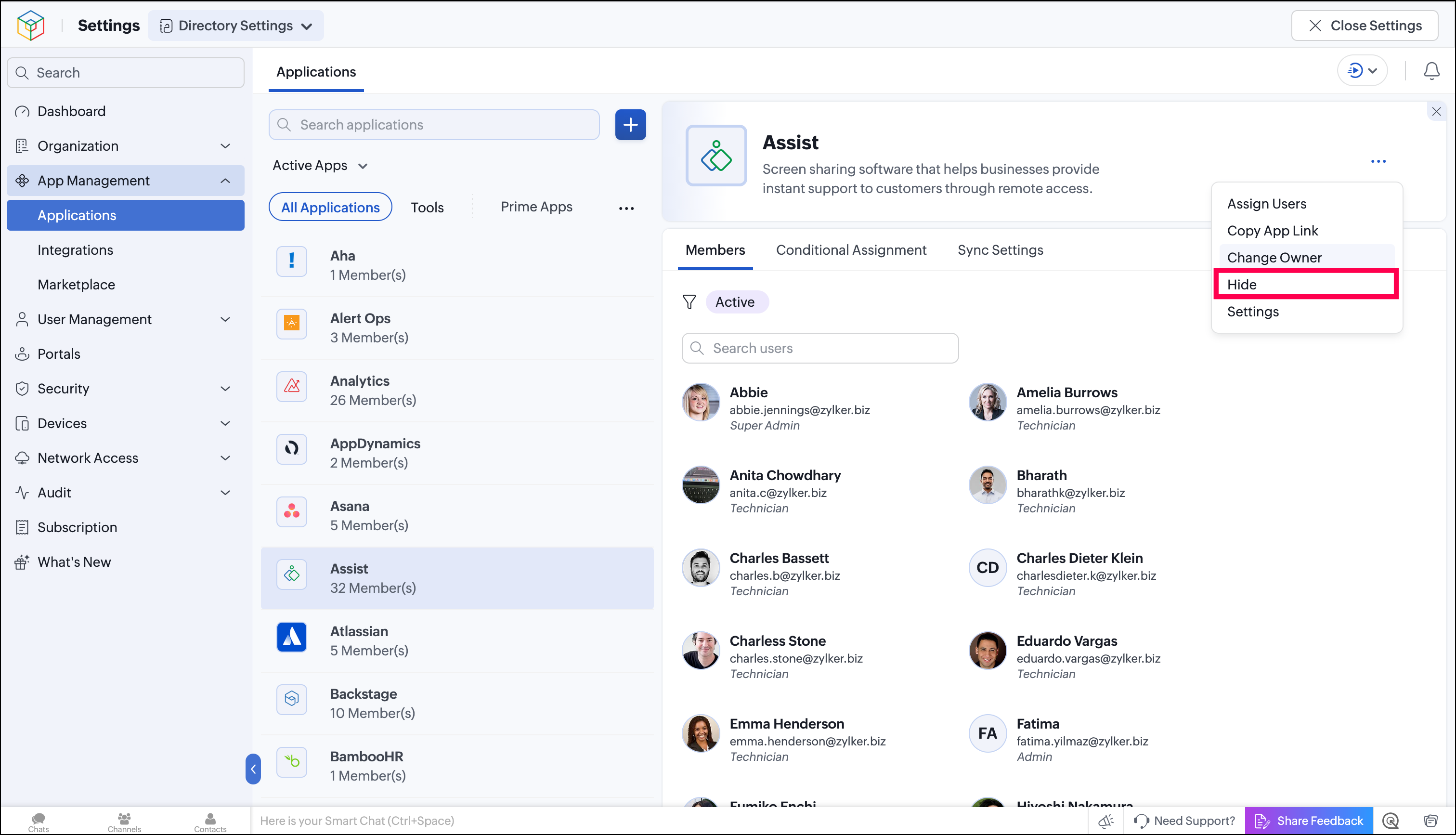Image resolution: width=1456 pixels, height=835 pixels.
Task: Click the AppDynamics app icon
Action: click(292, 448)
